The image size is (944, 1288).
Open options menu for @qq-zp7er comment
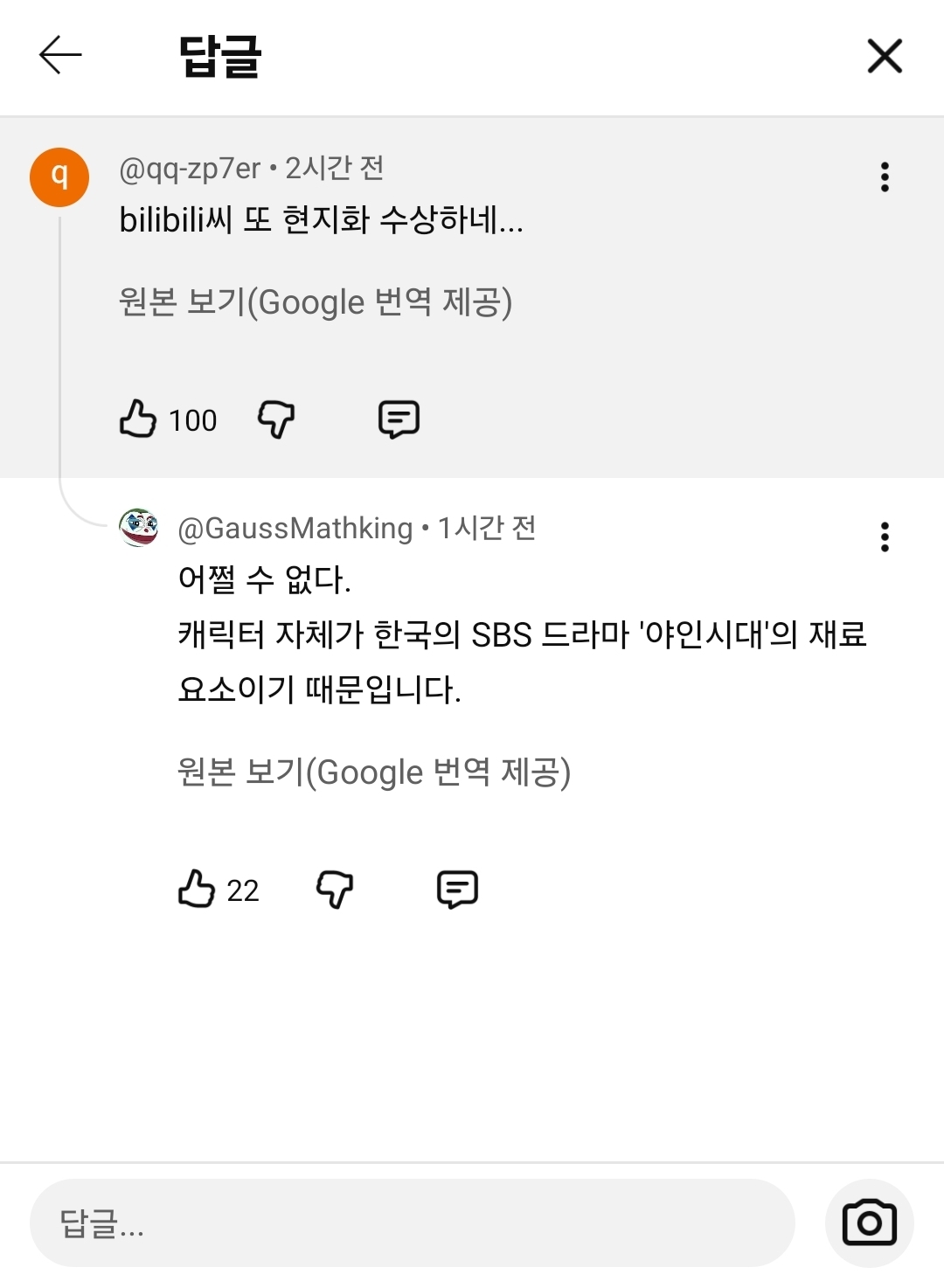click(885, 177)
